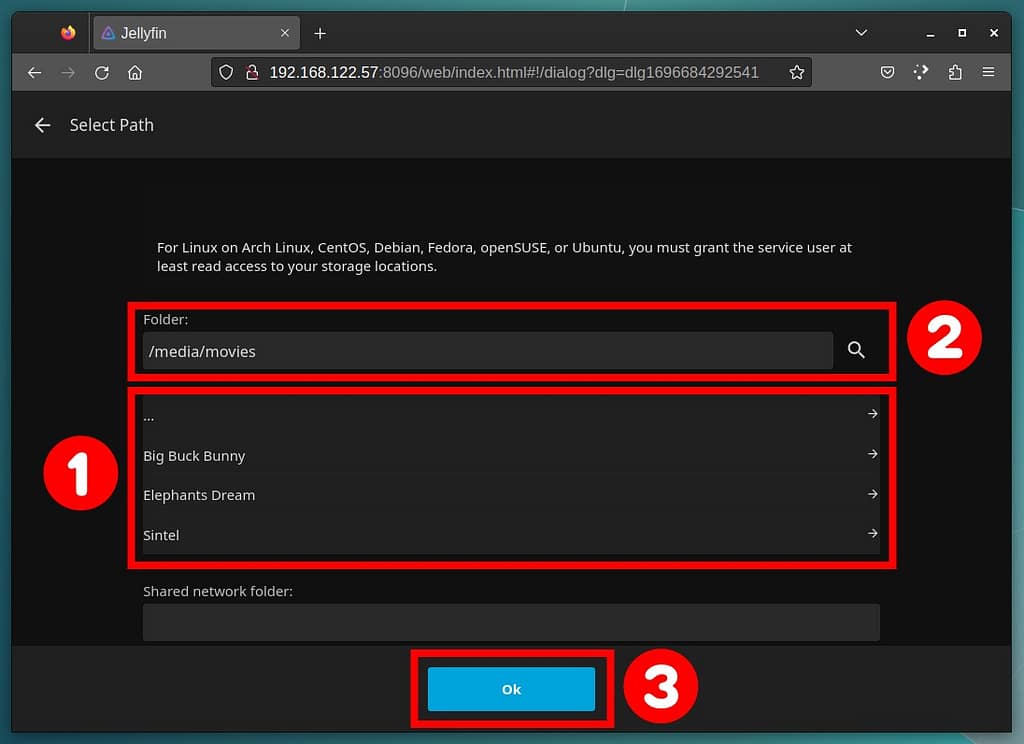The height and width of the screenshot is (744, 1024).
Task: Confirm path with Ok button
Action: [x=511, y=689]
